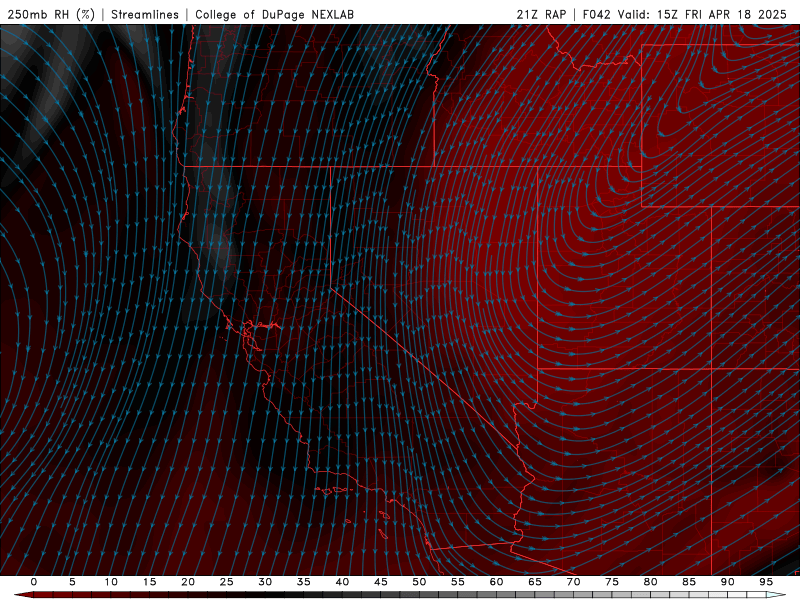Click the colorbar label "90"
Screen dimensions: 800x600
pos(727,582)
